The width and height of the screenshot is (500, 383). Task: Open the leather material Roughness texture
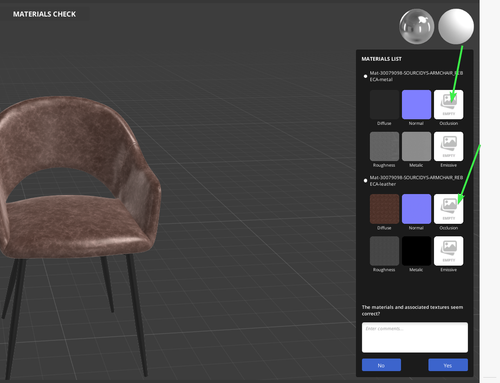pos(384,251)
